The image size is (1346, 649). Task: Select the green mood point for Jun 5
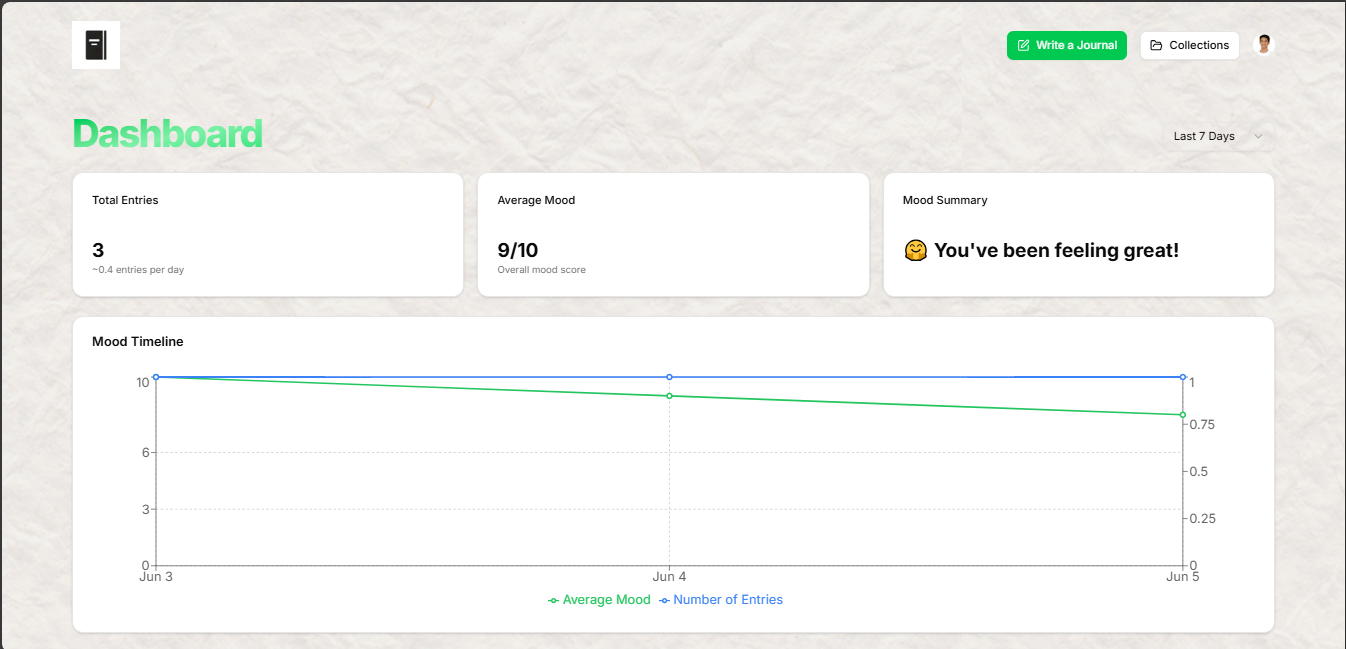pos(1182,414)
